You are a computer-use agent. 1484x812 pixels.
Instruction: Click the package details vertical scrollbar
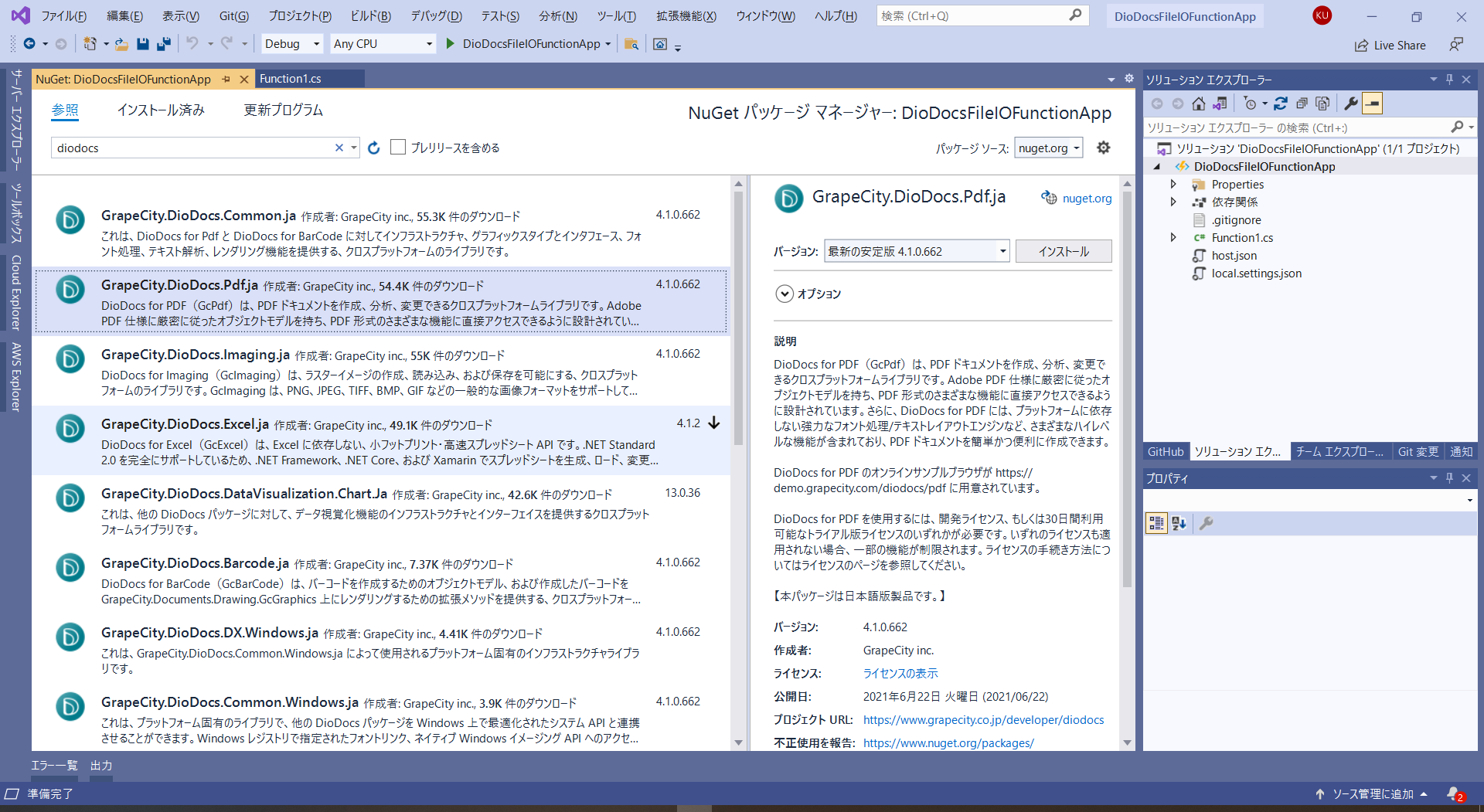tap(1127, 390)
